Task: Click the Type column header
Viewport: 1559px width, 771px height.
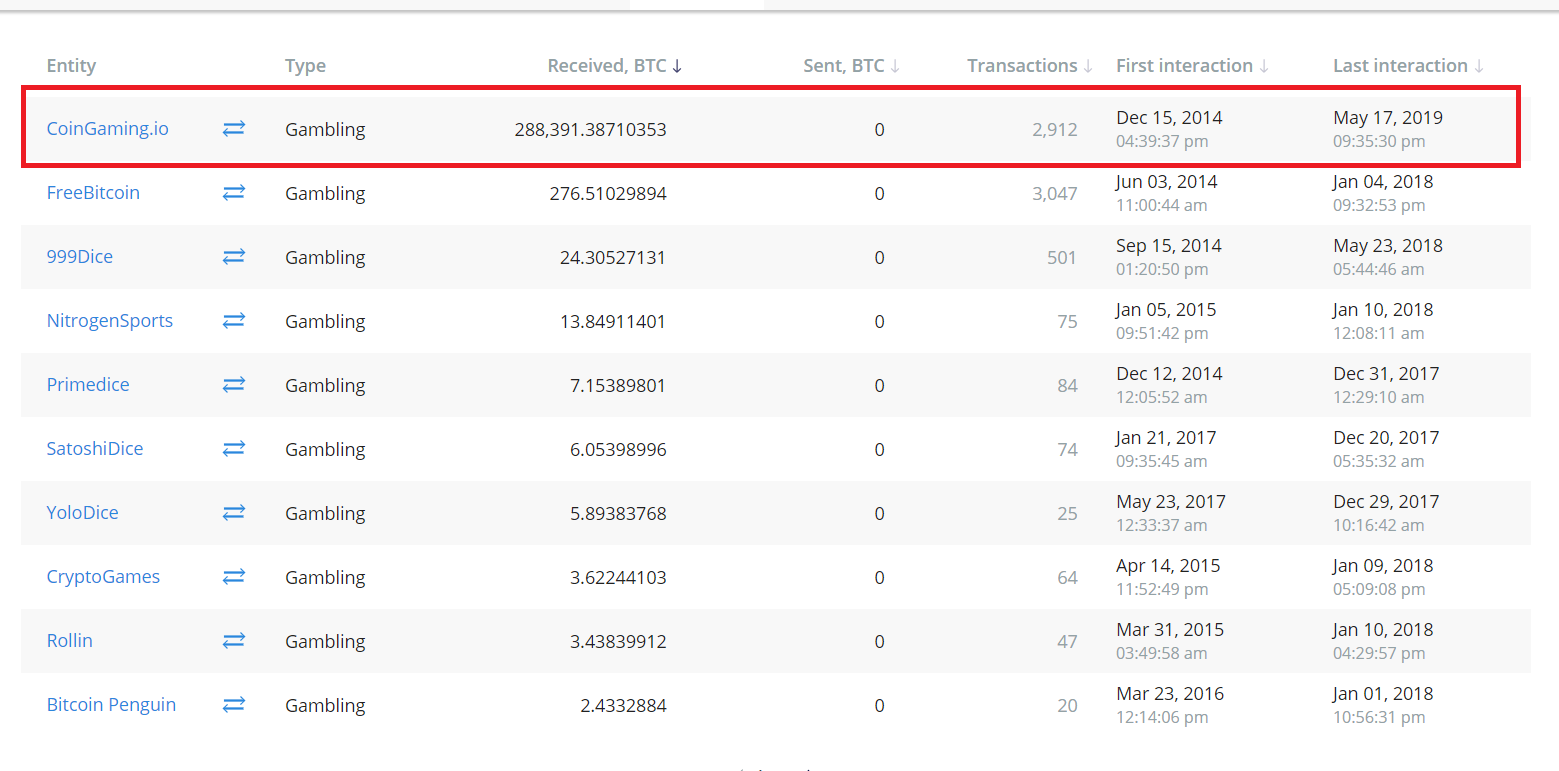Action: tap(305, 66)
